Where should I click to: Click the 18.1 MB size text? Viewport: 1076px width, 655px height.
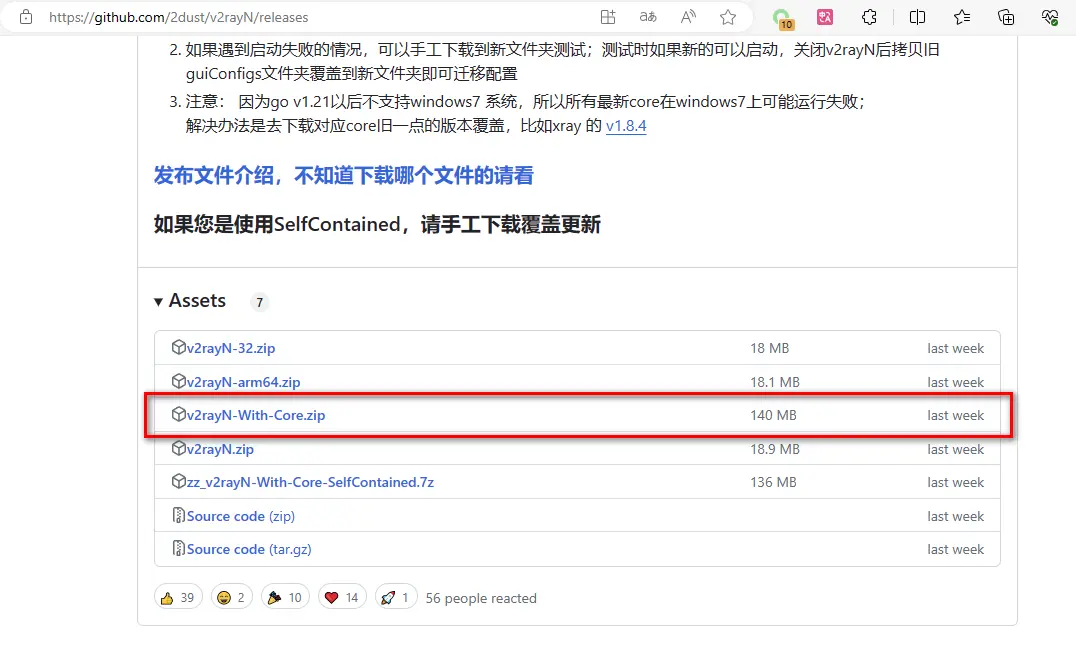[x=775, y=382]
